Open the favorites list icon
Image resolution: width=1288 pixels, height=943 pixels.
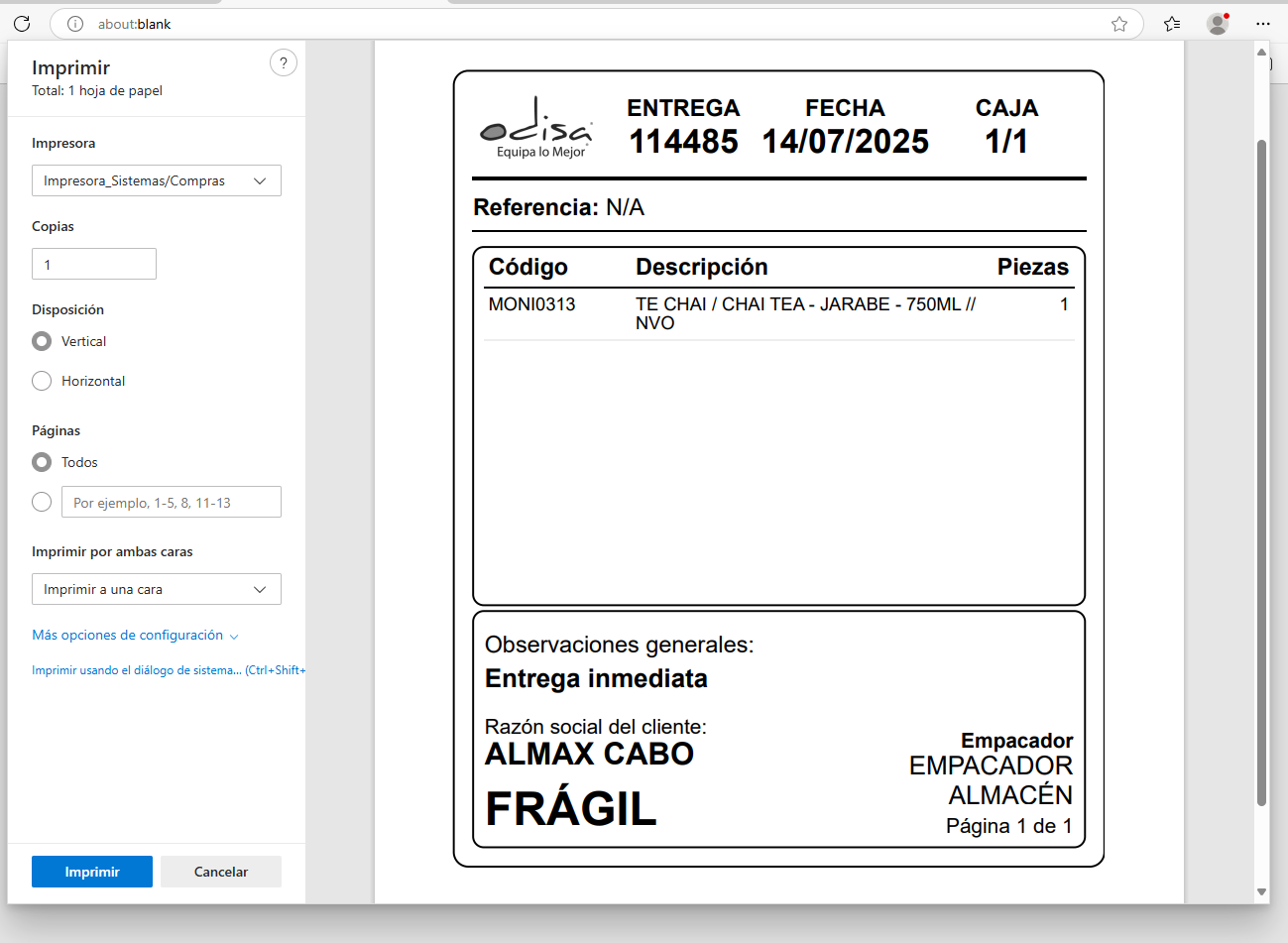[1172, 24]
